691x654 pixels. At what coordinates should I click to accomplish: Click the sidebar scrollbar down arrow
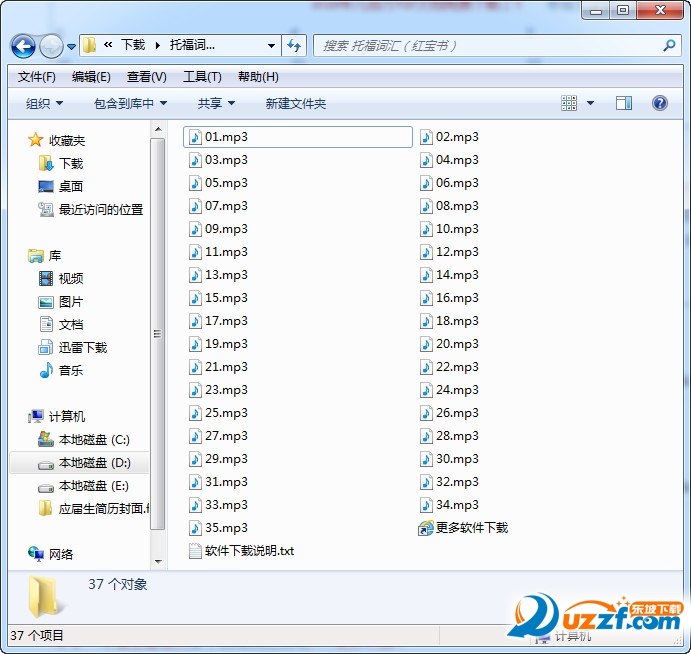[x=158, y=562]
